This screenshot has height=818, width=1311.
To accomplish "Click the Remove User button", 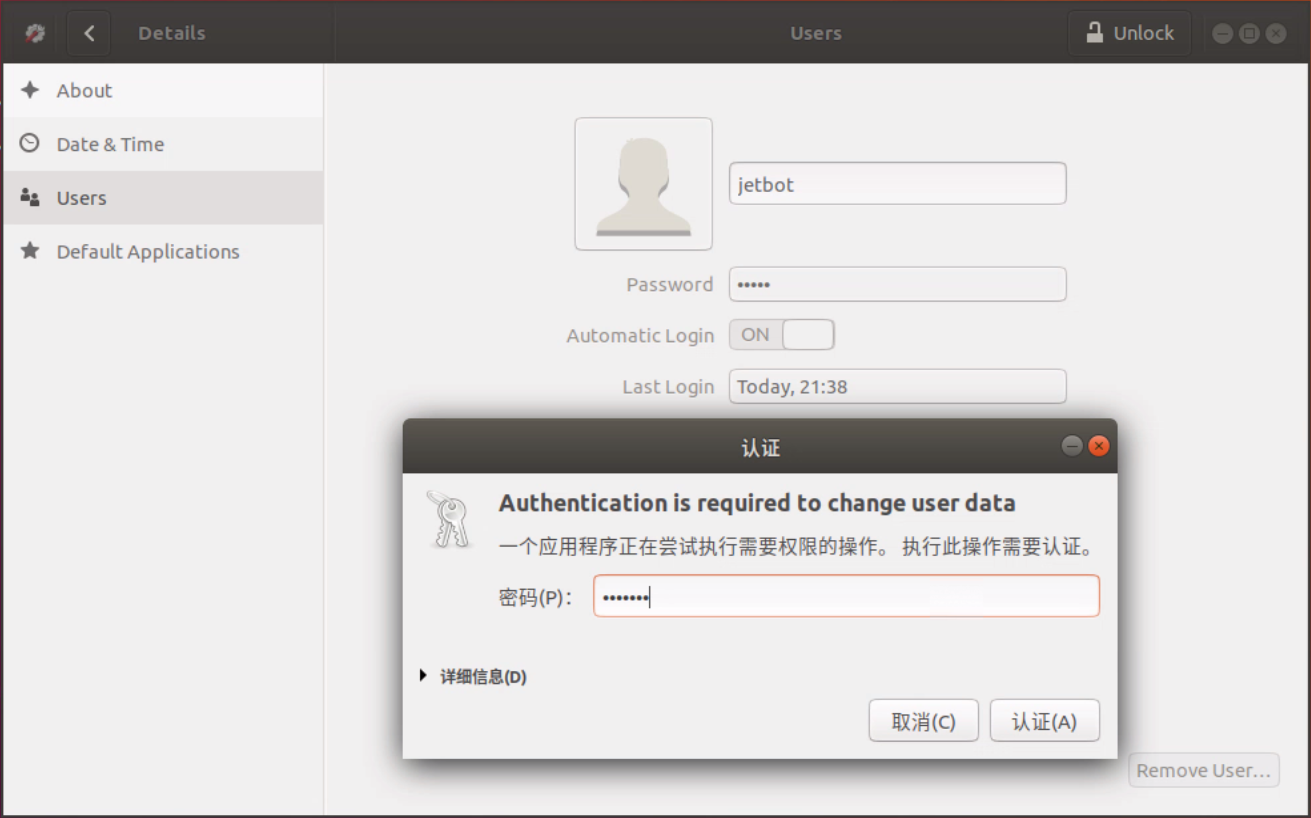I will [1203, 771].
